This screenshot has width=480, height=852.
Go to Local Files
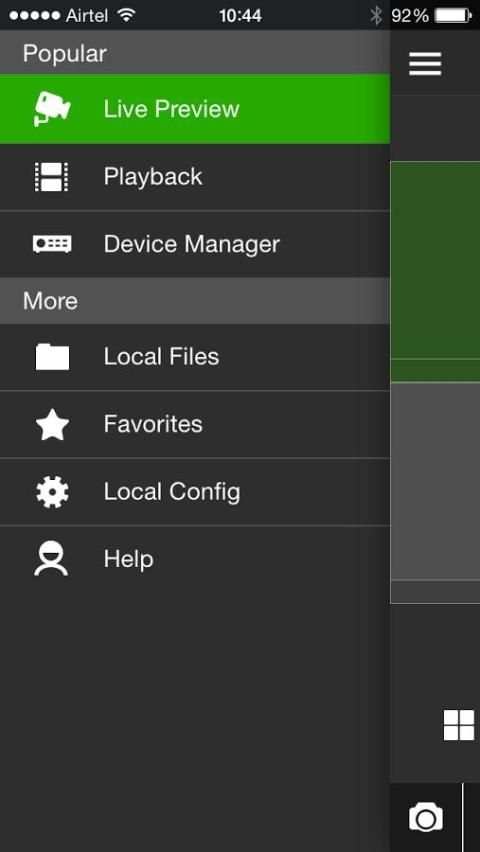coord(195,357)
